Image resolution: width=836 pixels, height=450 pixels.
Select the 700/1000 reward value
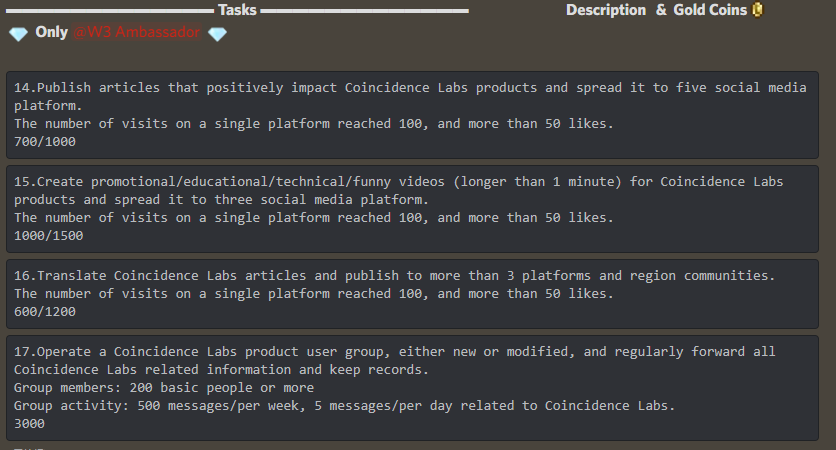45,142
